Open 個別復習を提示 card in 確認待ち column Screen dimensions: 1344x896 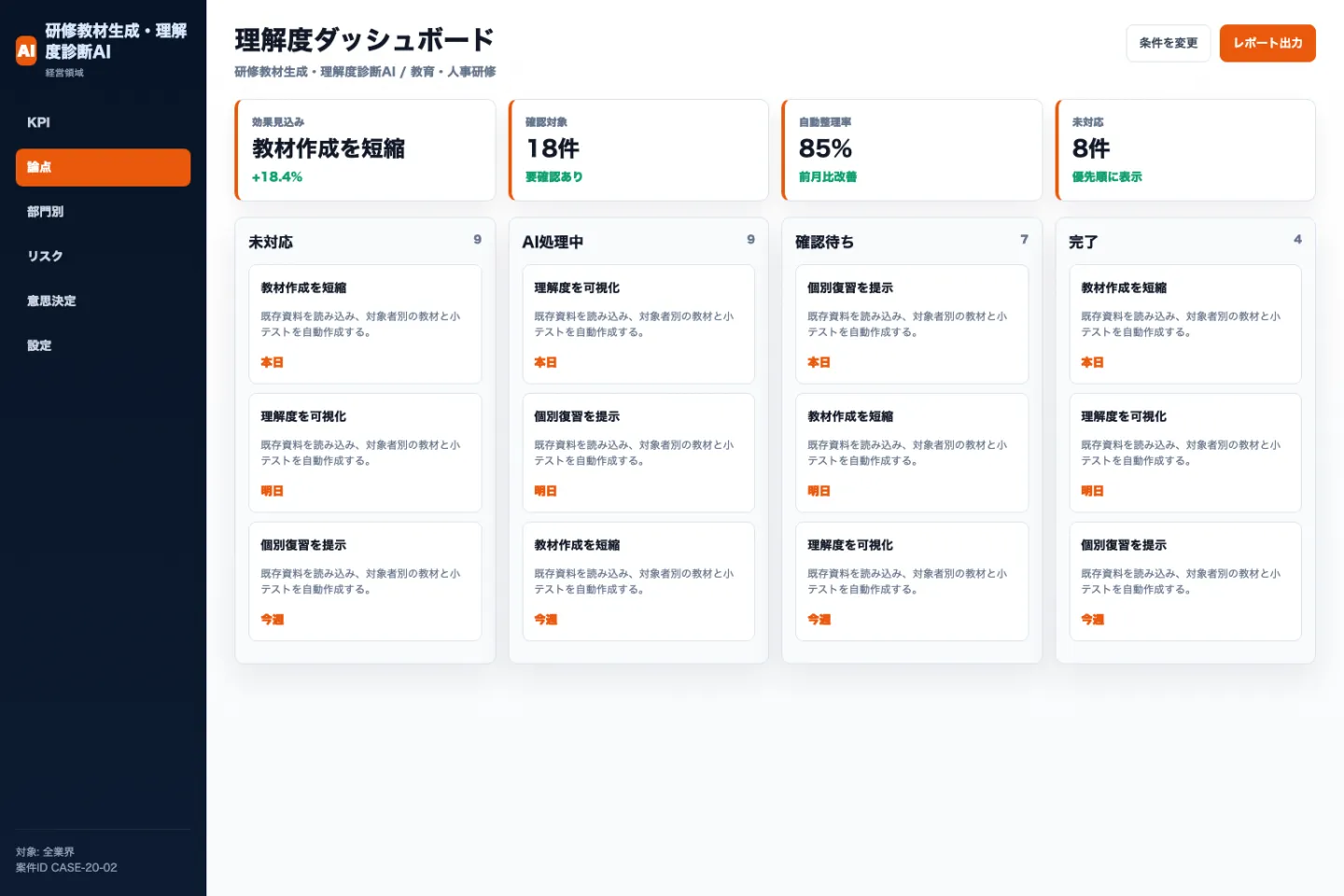(x=912, y=324)
